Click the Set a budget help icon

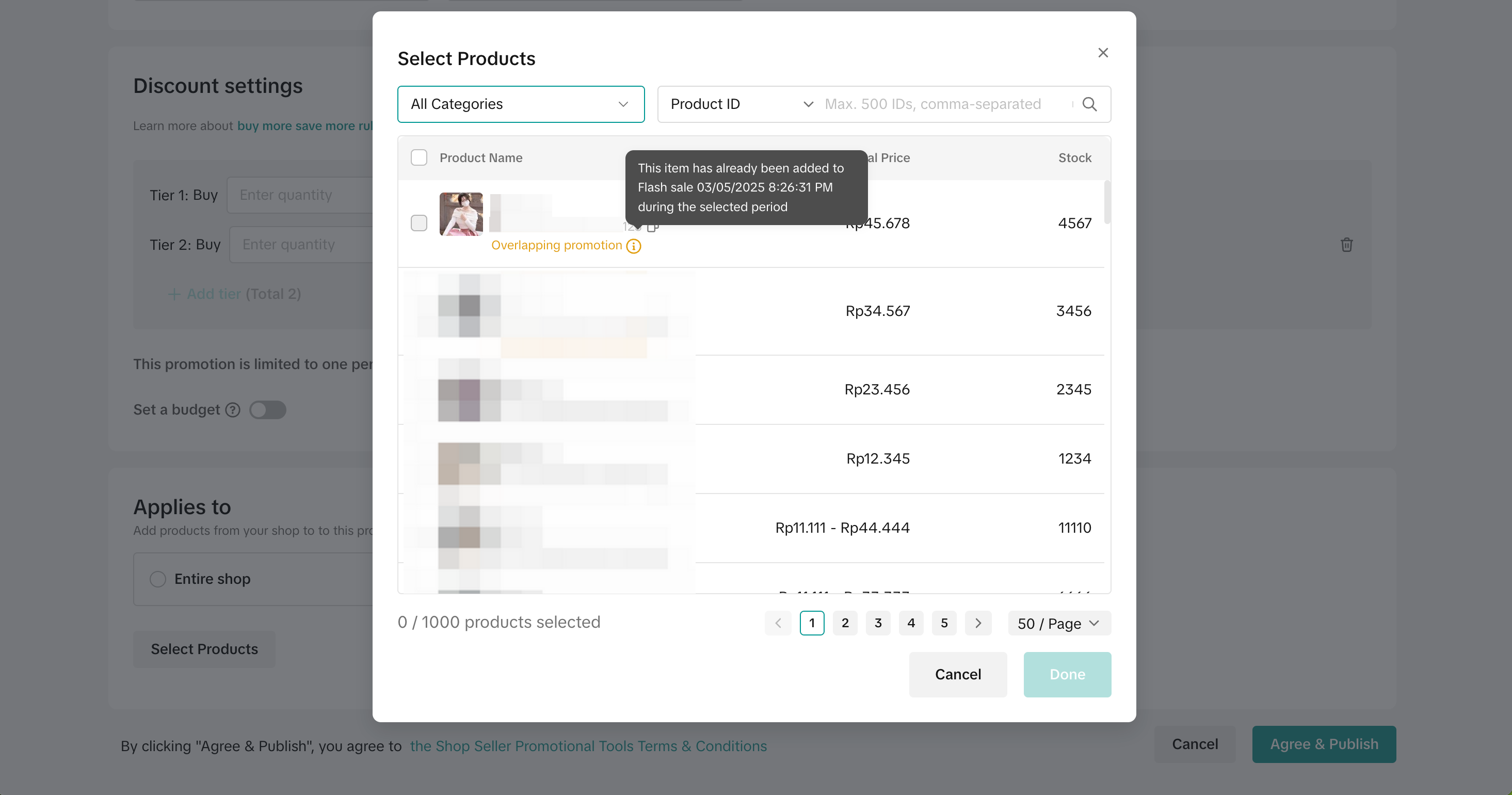click(233, 410)
